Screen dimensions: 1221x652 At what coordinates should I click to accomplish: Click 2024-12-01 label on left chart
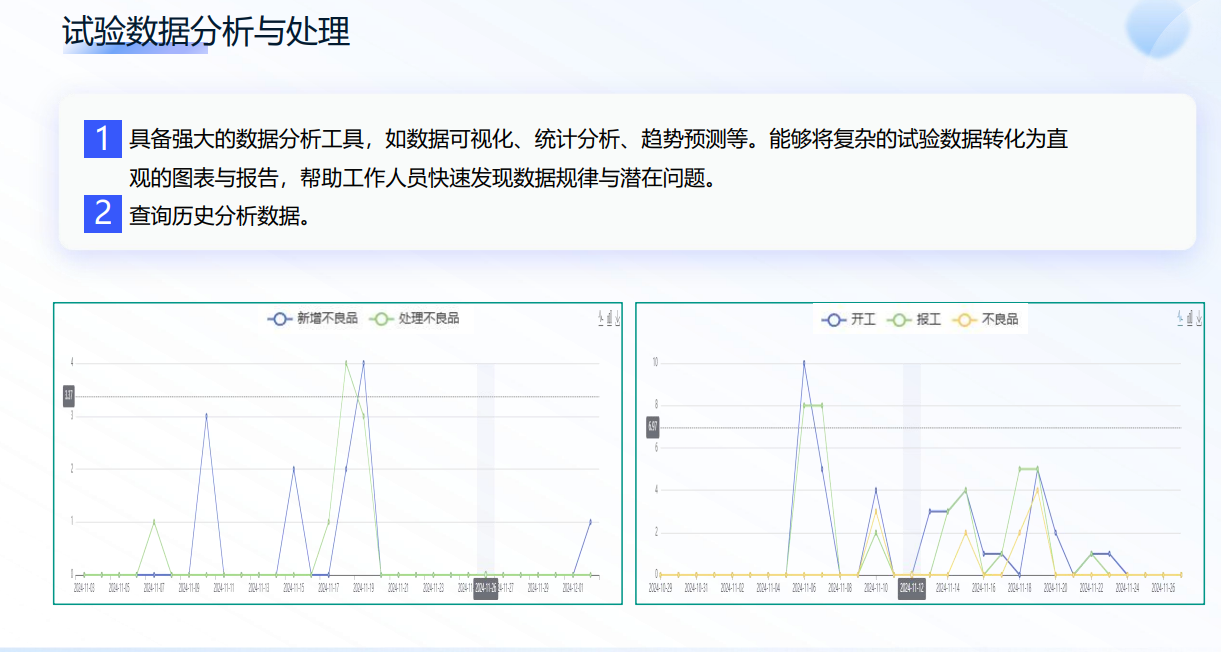pyautogui.click(x=572, y=588)
